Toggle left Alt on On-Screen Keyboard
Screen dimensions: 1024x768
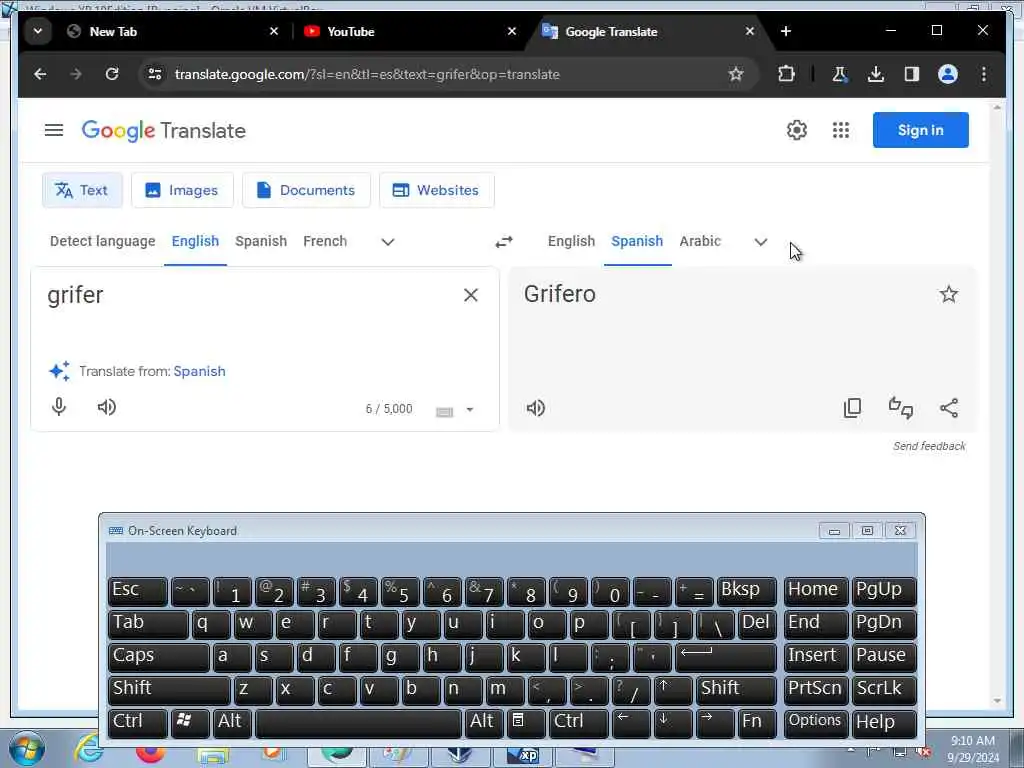[x=231, y=722]
